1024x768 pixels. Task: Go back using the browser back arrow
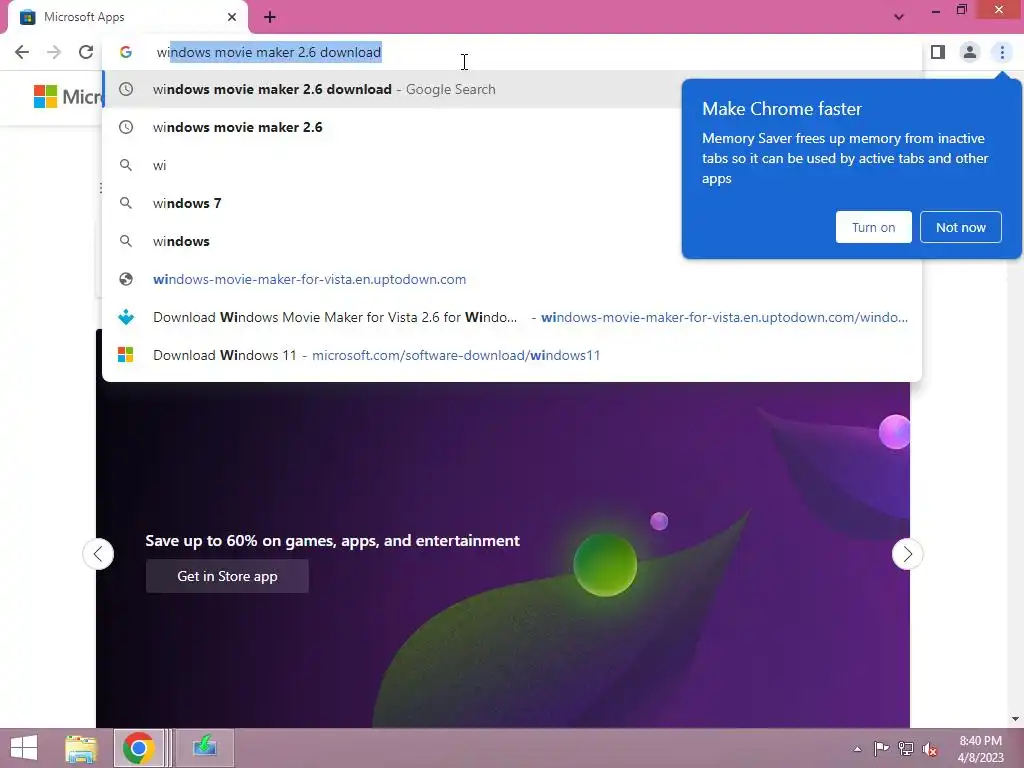(22, 52)
